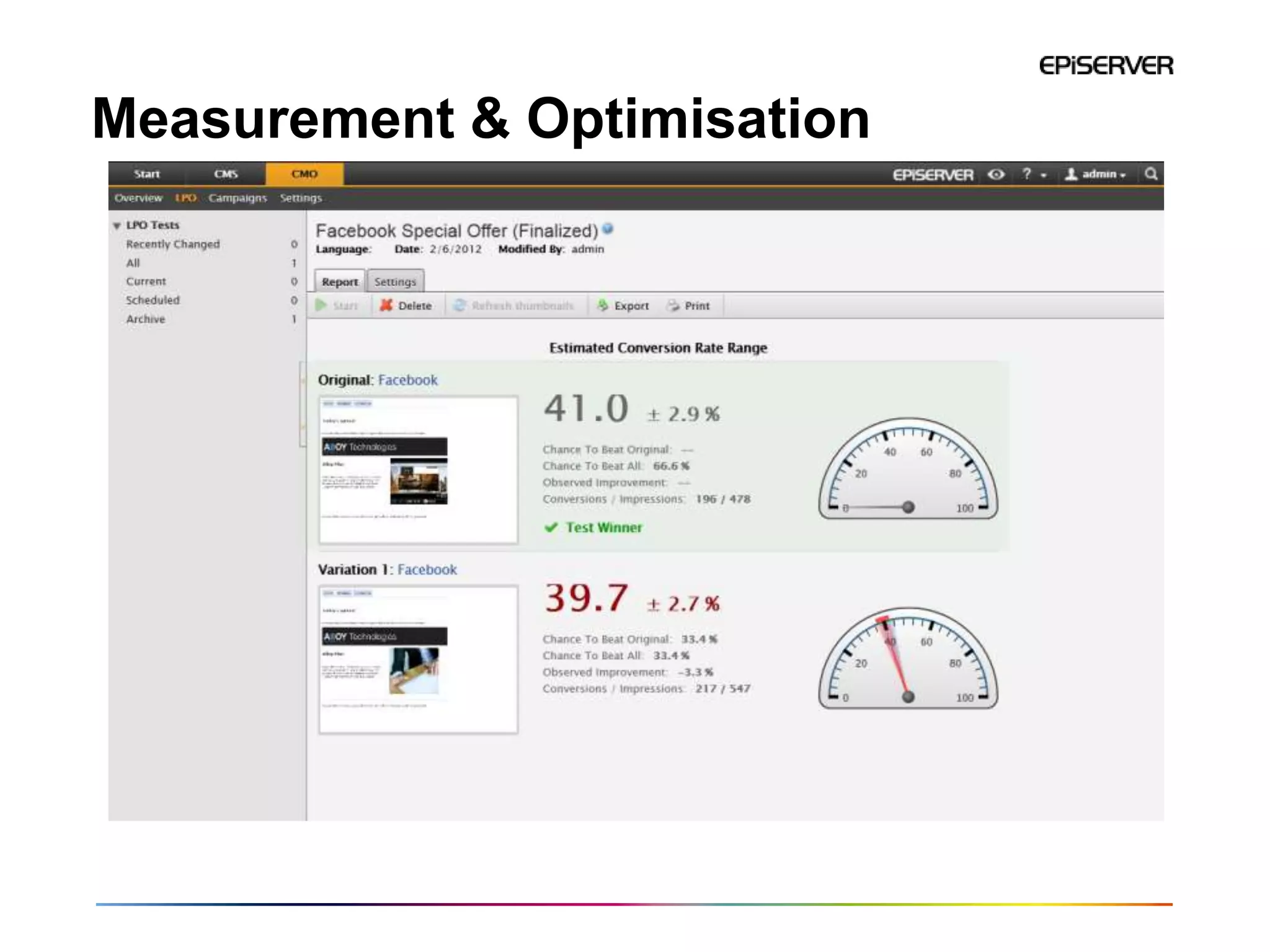The height and width of the screenshot is (952, 1270).
Task: Click the eye view-mode icon
Action: tap(996, 175)
